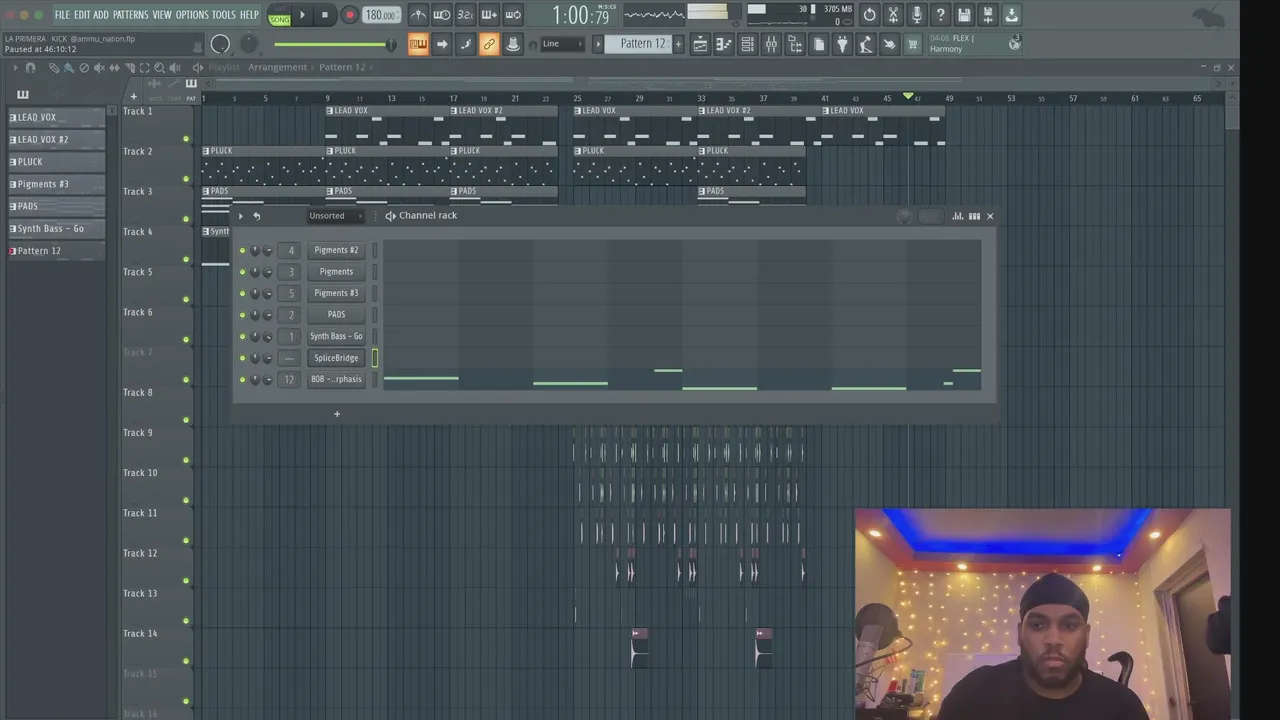
Task: Click the project picker pages icon
Action: click(x=818, y=44)
